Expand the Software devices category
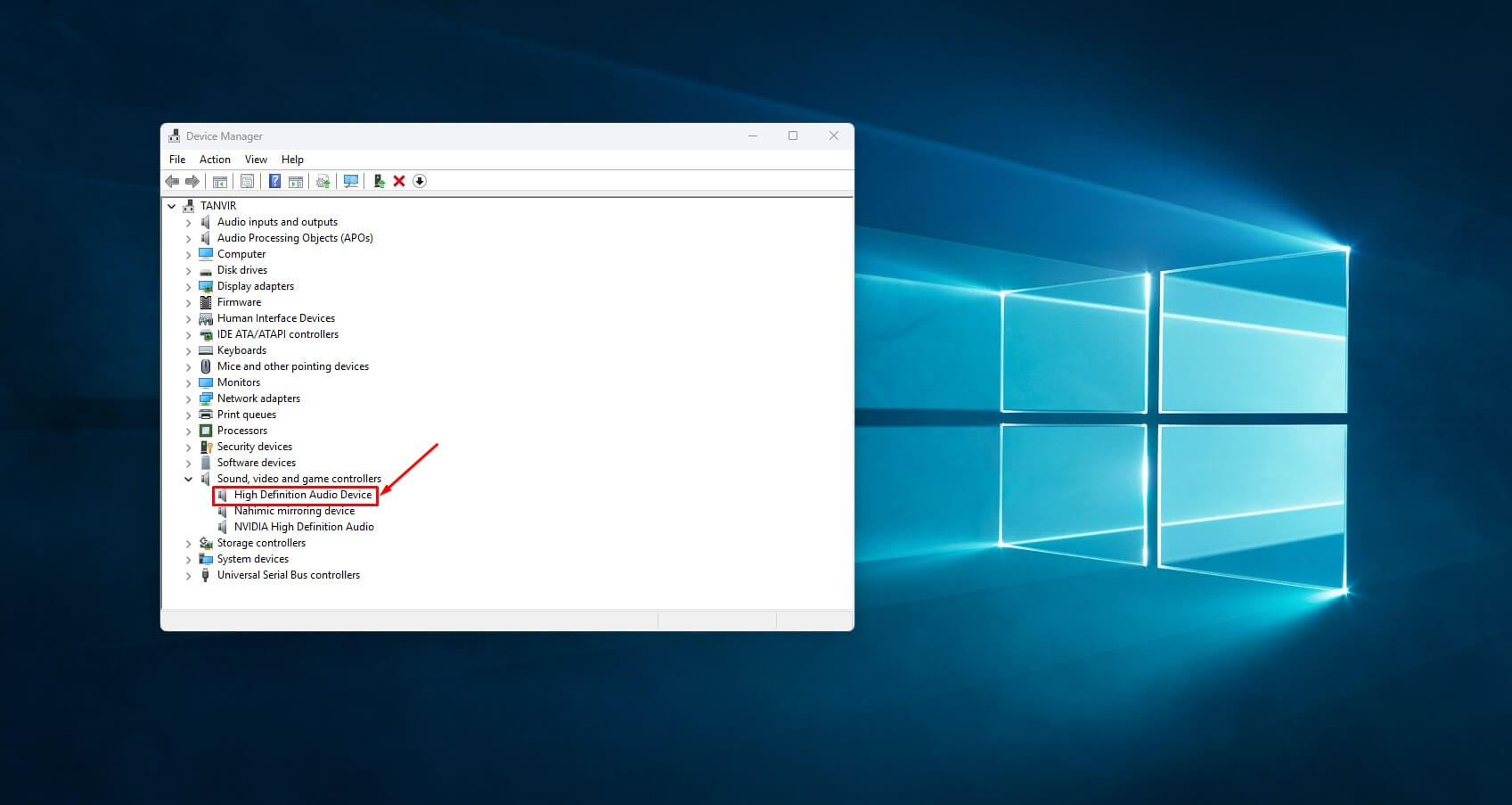The image size is (1512, 805). coord(189,463)
